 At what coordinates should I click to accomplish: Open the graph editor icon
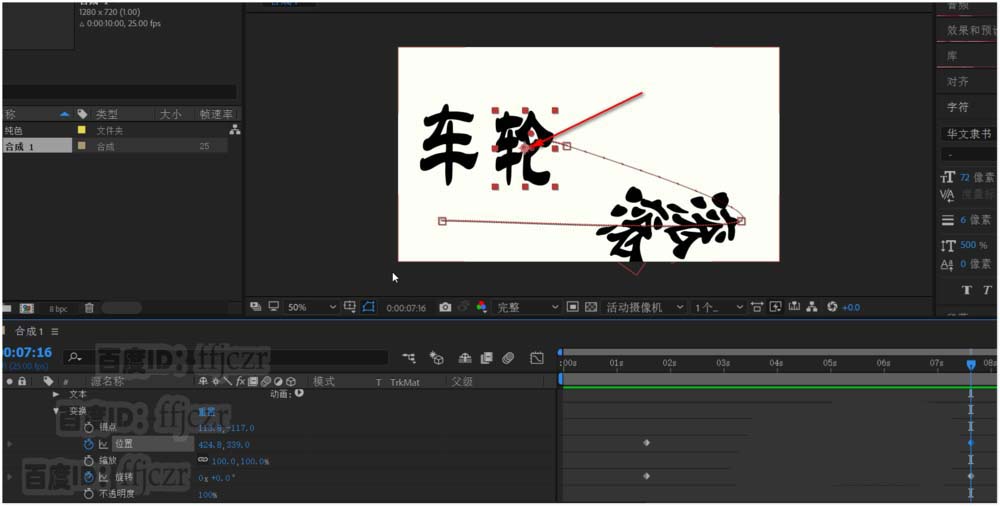pos(537,358)
